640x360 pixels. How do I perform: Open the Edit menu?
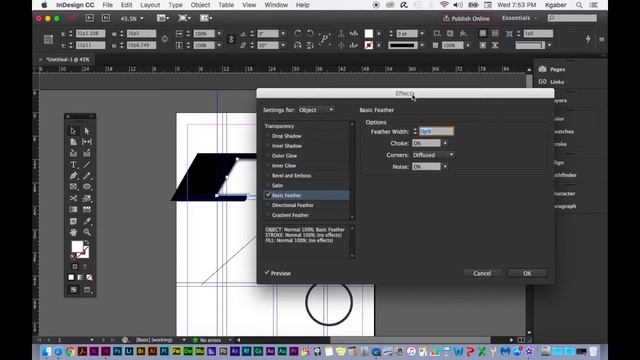[x=127, y=5]
